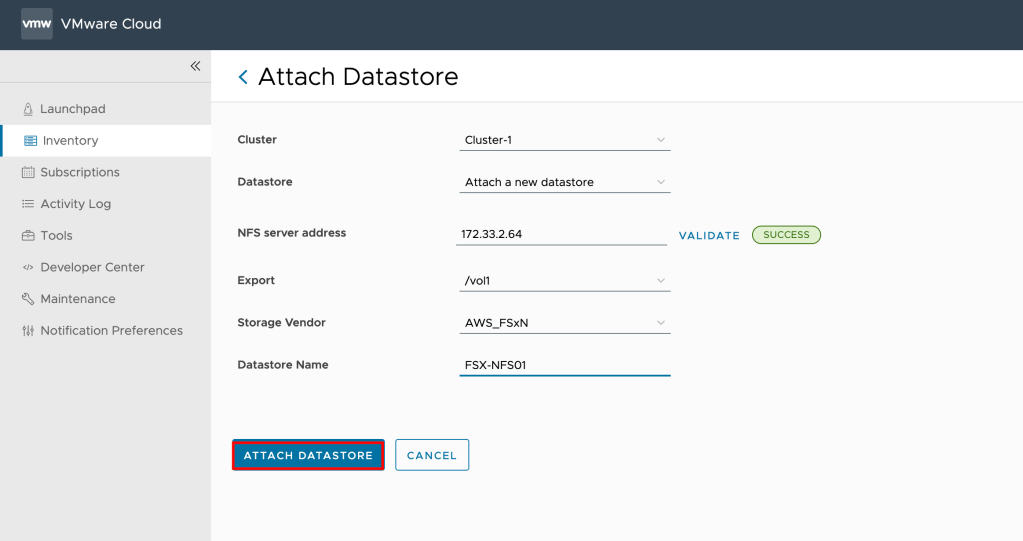Collapse the sidebar with double chevron

195,66
